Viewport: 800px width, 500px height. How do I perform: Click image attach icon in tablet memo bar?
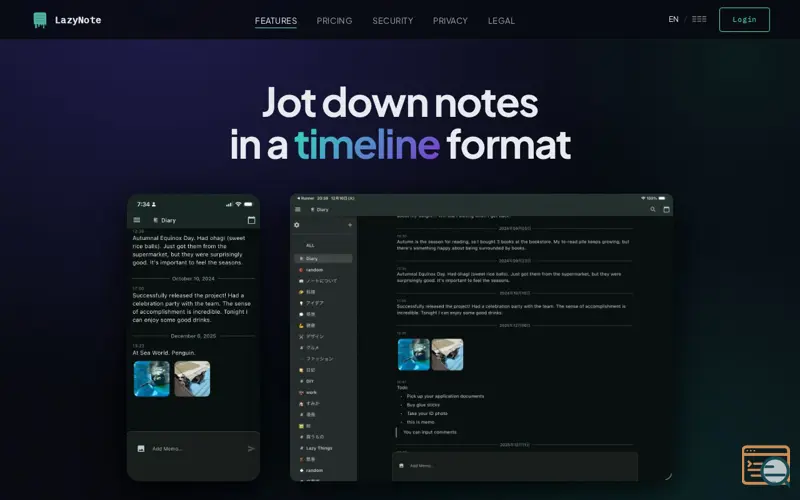pyautogui.click(x=401, y=465)
